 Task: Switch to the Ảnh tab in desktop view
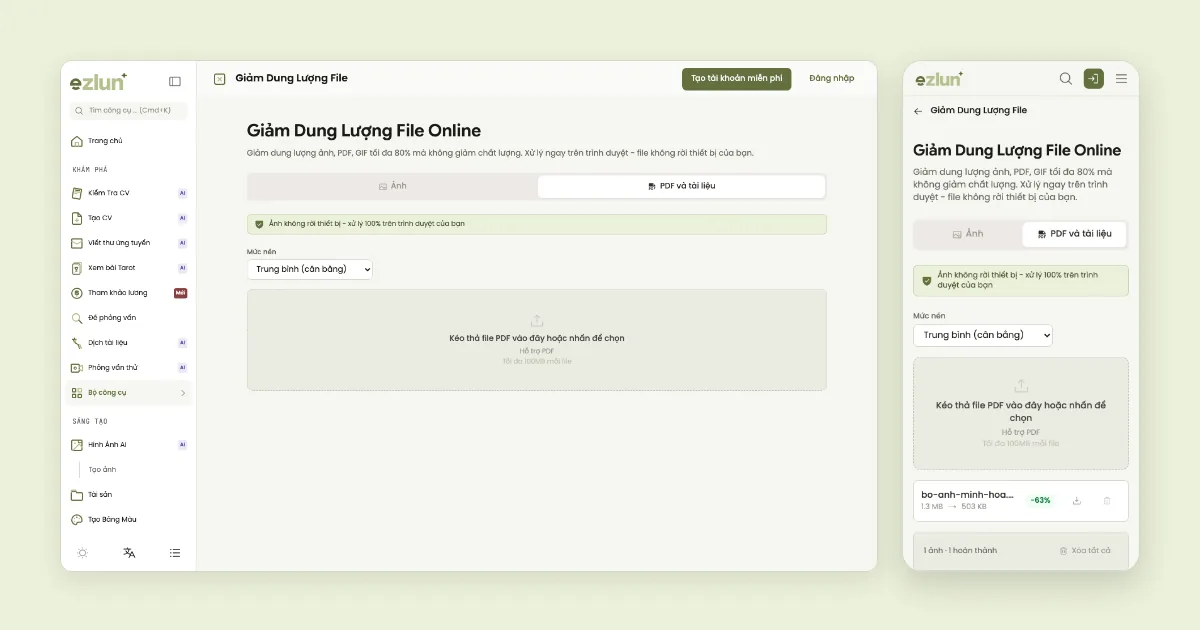tap(393, 186)
